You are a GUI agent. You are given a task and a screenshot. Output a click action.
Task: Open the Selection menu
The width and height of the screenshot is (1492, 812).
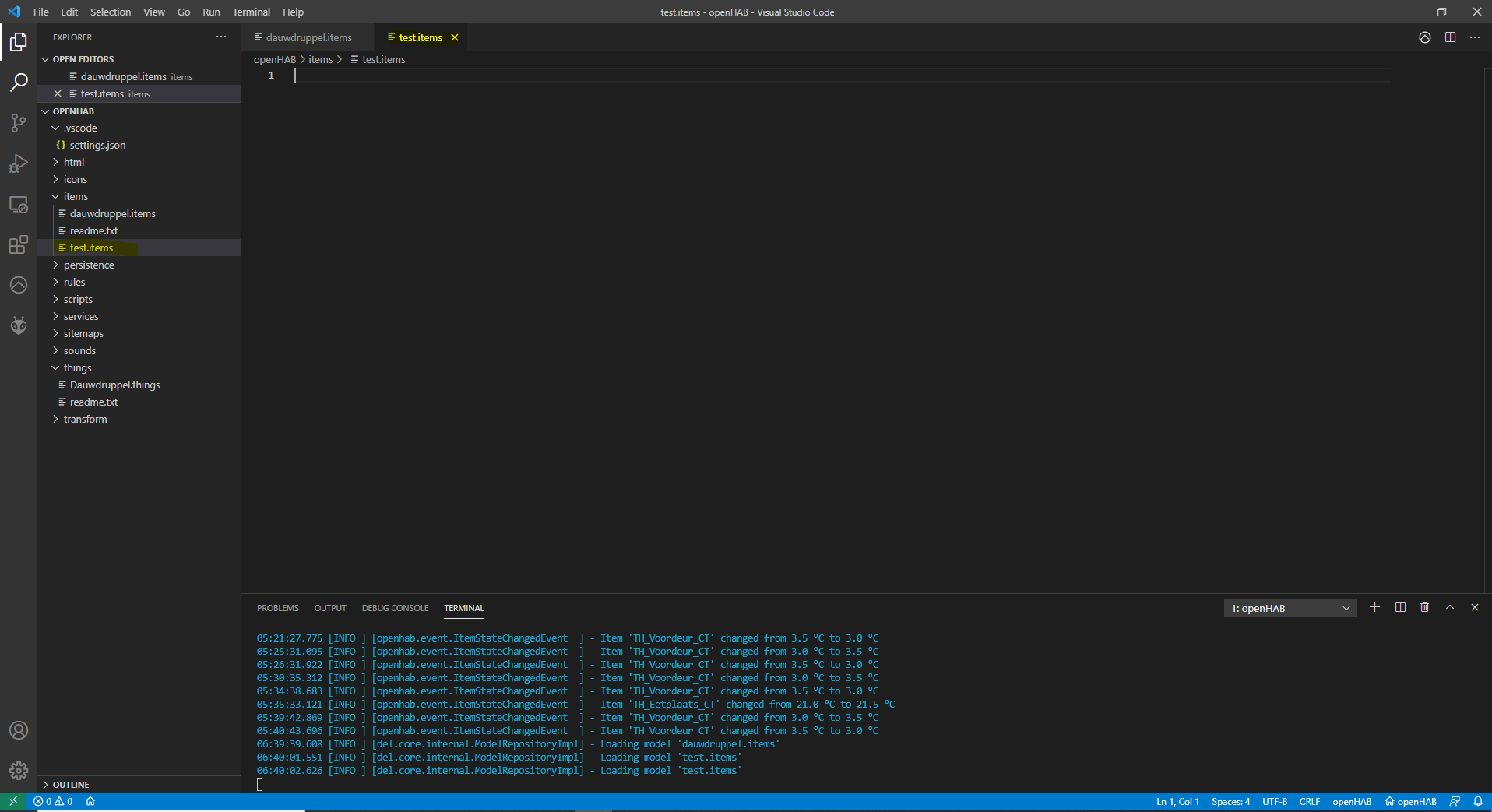coord(111,12)
